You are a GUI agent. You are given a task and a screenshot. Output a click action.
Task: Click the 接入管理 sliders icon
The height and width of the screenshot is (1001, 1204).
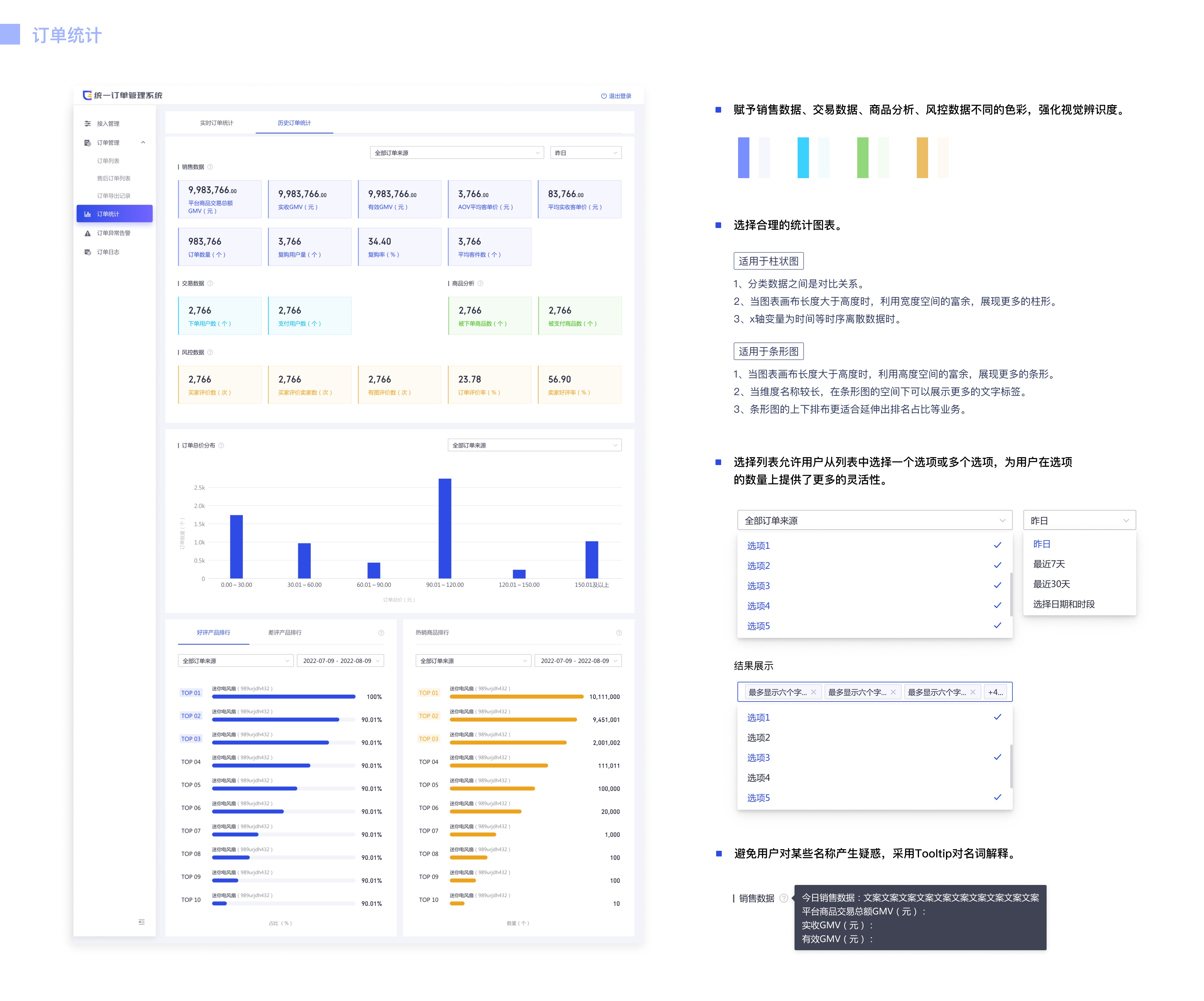point(87,123)
